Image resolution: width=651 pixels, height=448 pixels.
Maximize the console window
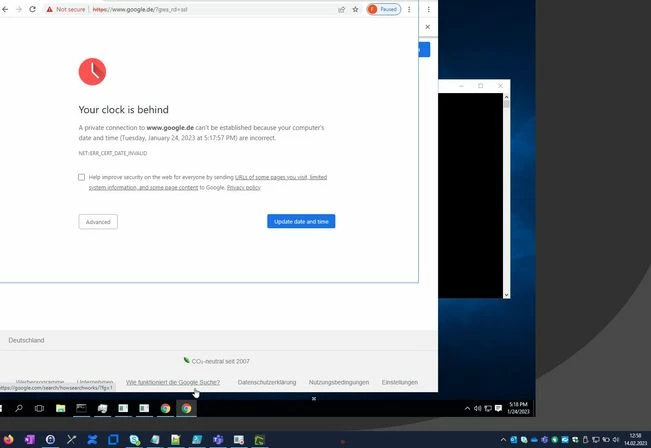coord(480,86)
